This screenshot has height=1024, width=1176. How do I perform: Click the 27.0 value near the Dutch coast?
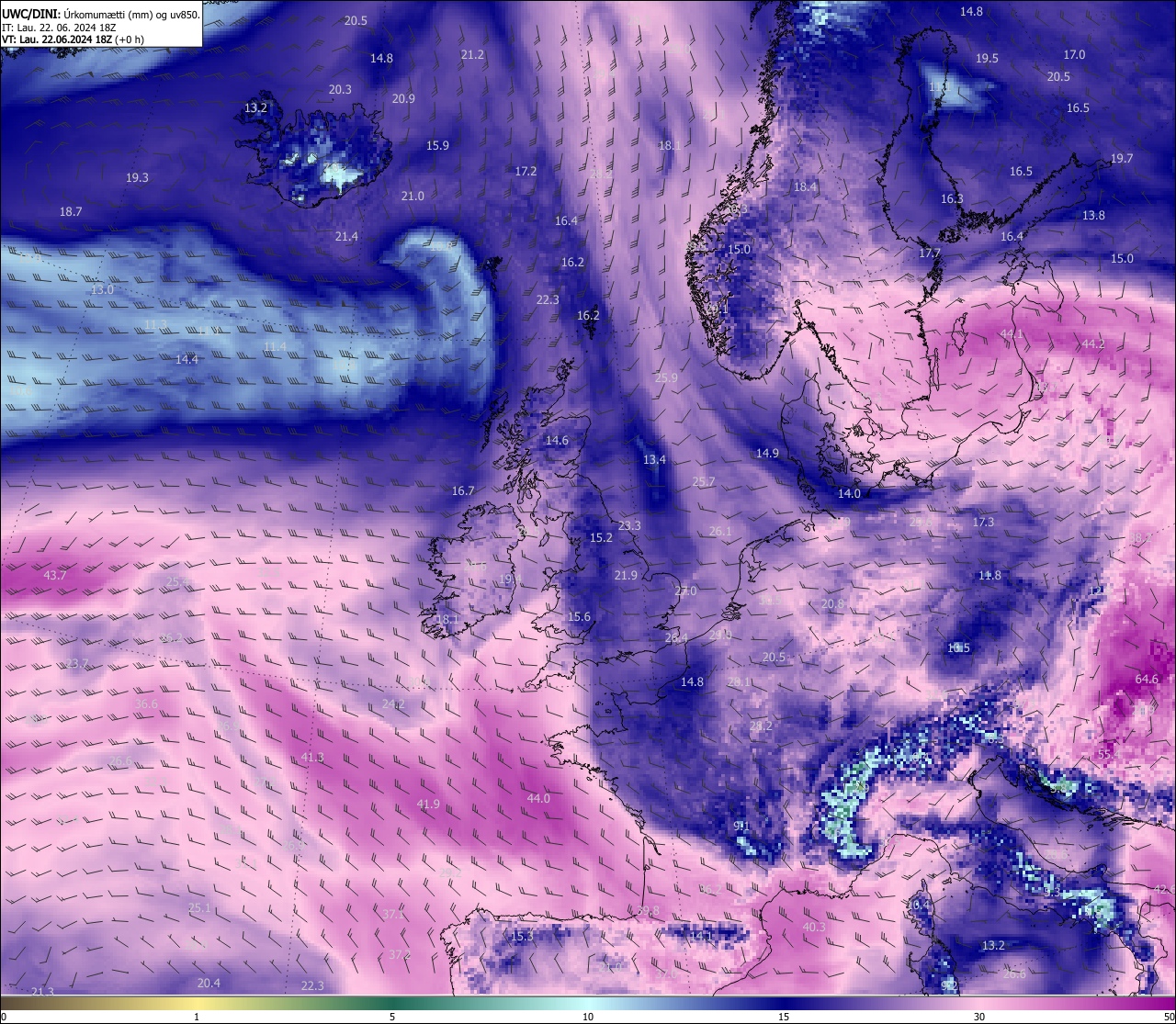click(685, 591)
